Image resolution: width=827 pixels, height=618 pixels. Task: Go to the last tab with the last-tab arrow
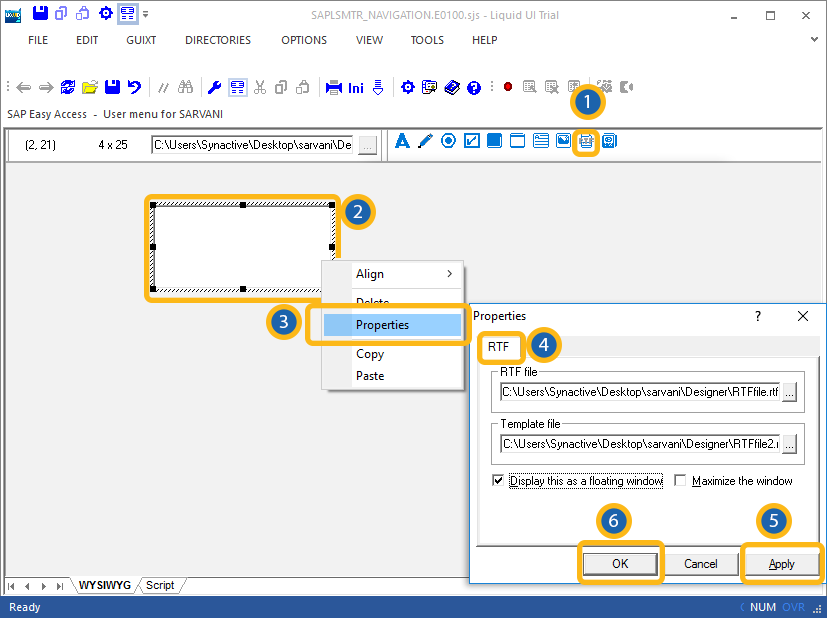pyautogui.click(x=60, y=586)
